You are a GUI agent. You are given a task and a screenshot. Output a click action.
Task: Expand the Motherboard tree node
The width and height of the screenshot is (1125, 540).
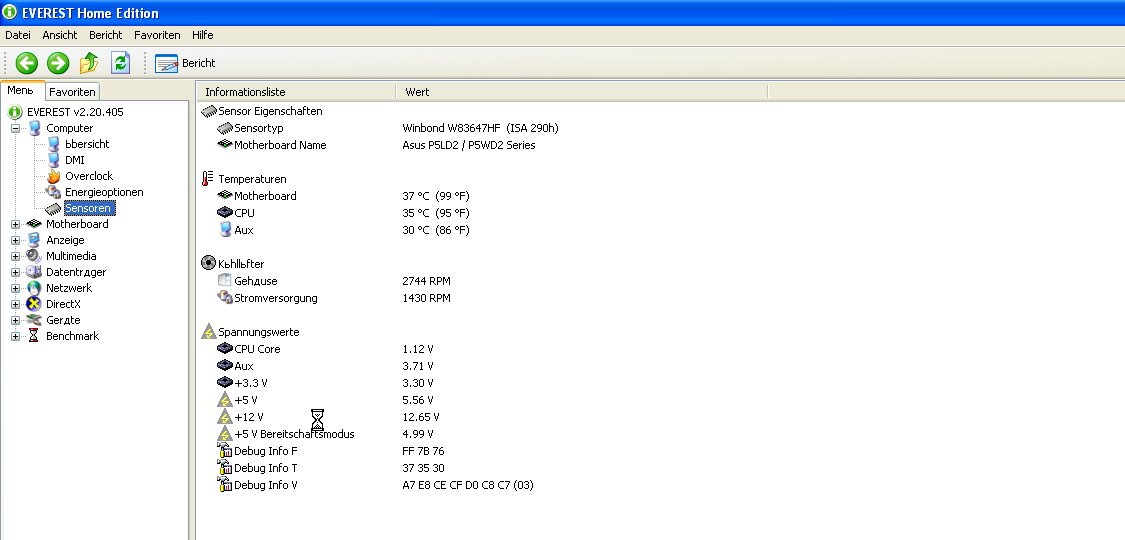tap(15, 224)
